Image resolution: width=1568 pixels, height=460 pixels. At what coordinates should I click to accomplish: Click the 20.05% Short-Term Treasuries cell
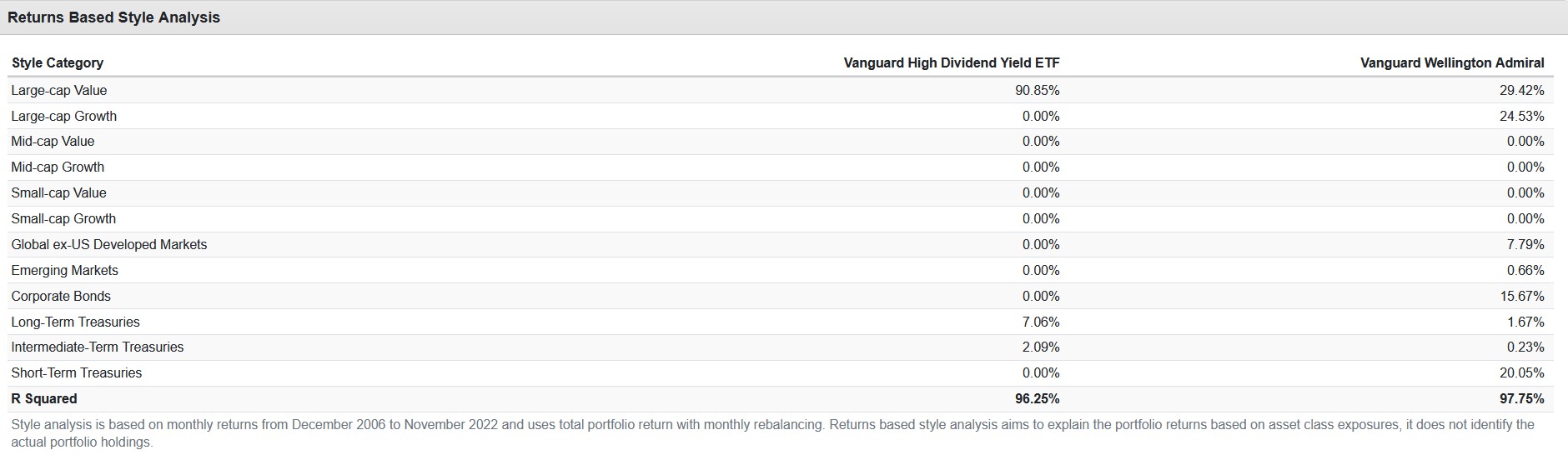(x=1522, y=372)
